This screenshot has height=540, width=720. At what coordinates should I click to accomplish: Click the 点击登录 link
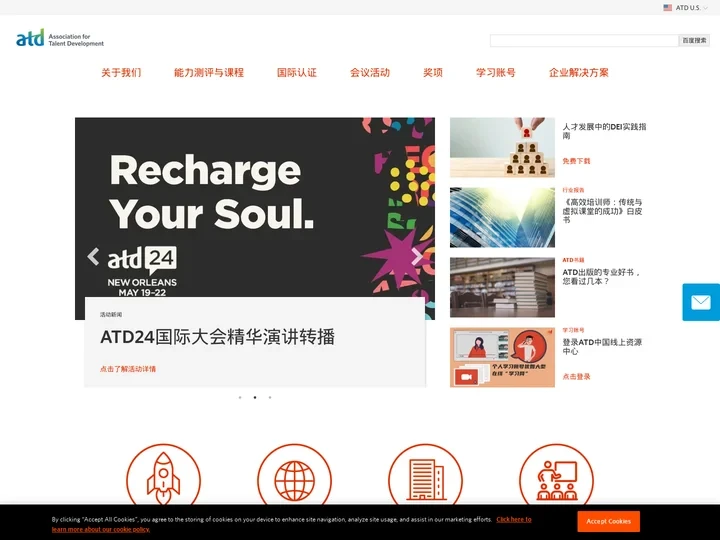click(x=576, y=377)
